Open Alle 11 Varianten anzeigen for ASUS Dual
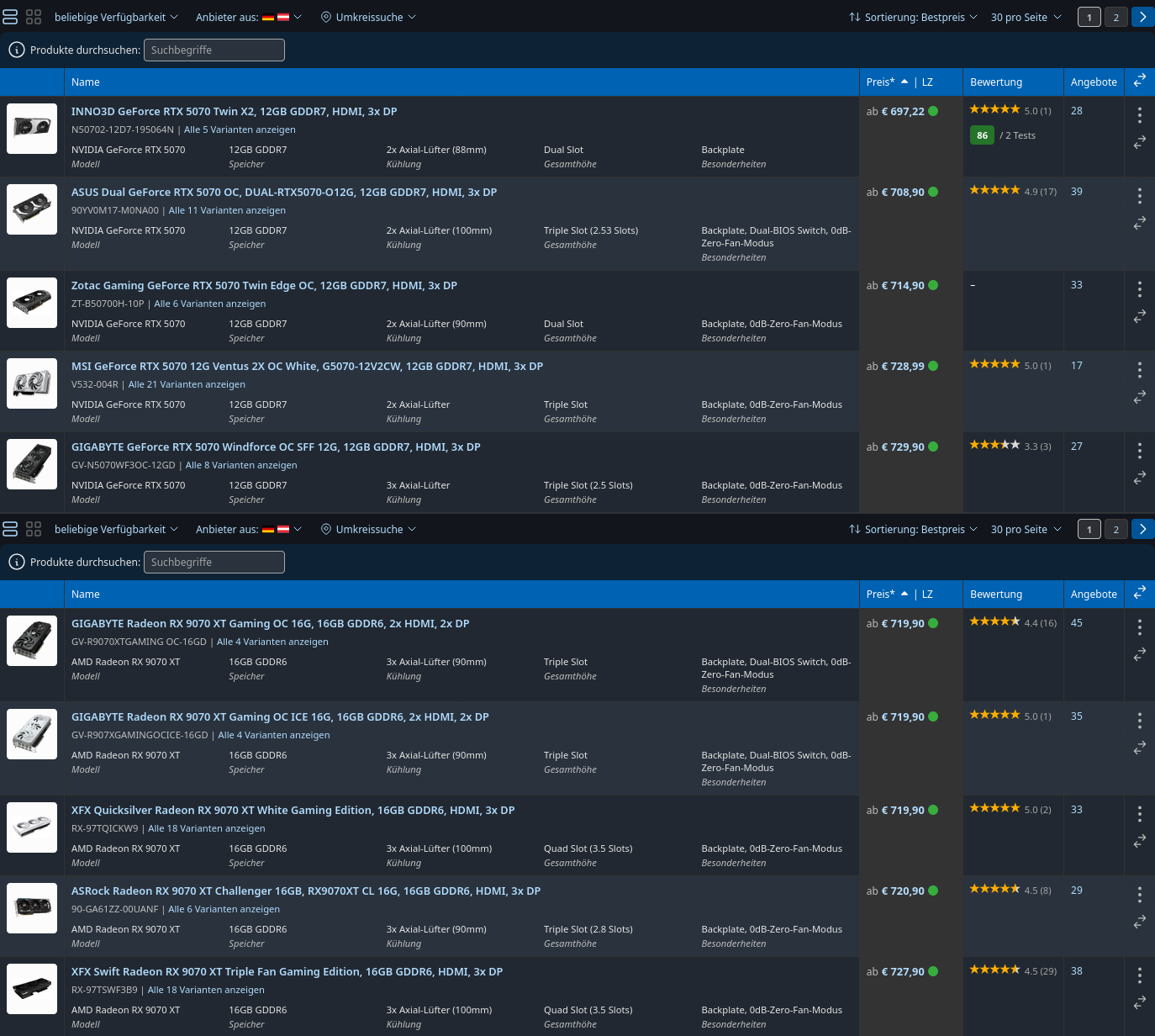Screen dimensions: 1155x1036 coord(227,210)
